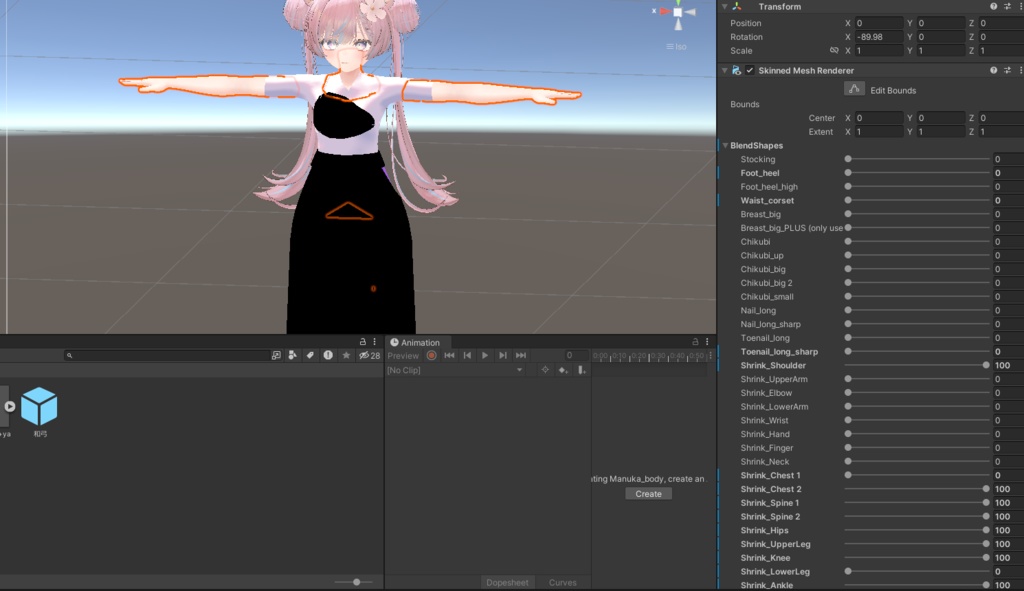Screen dimensions: 1024x591
Task: Toggle Animation window lock
Action: point(695,342)
